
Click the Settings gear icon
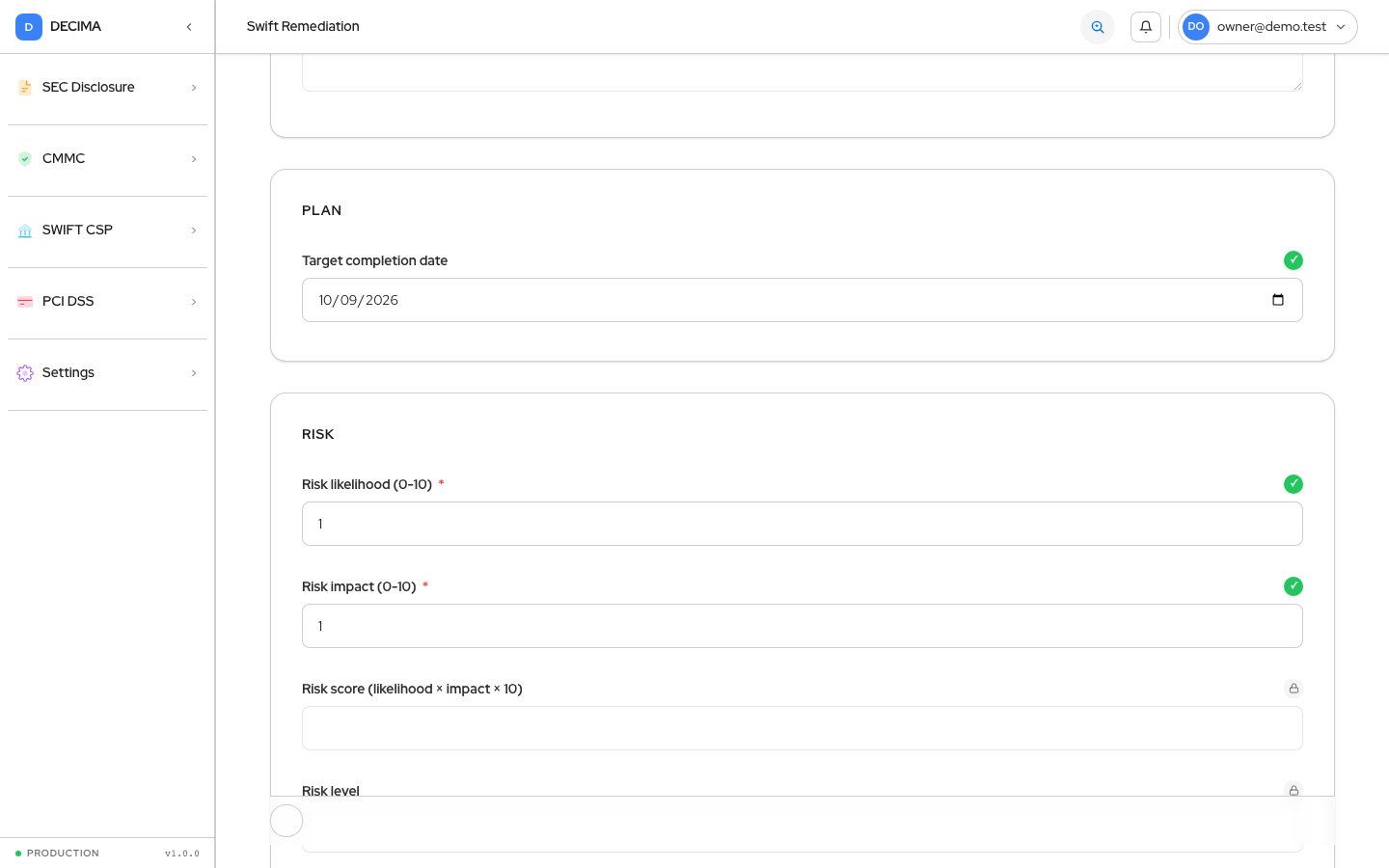[x=25, y=373]
